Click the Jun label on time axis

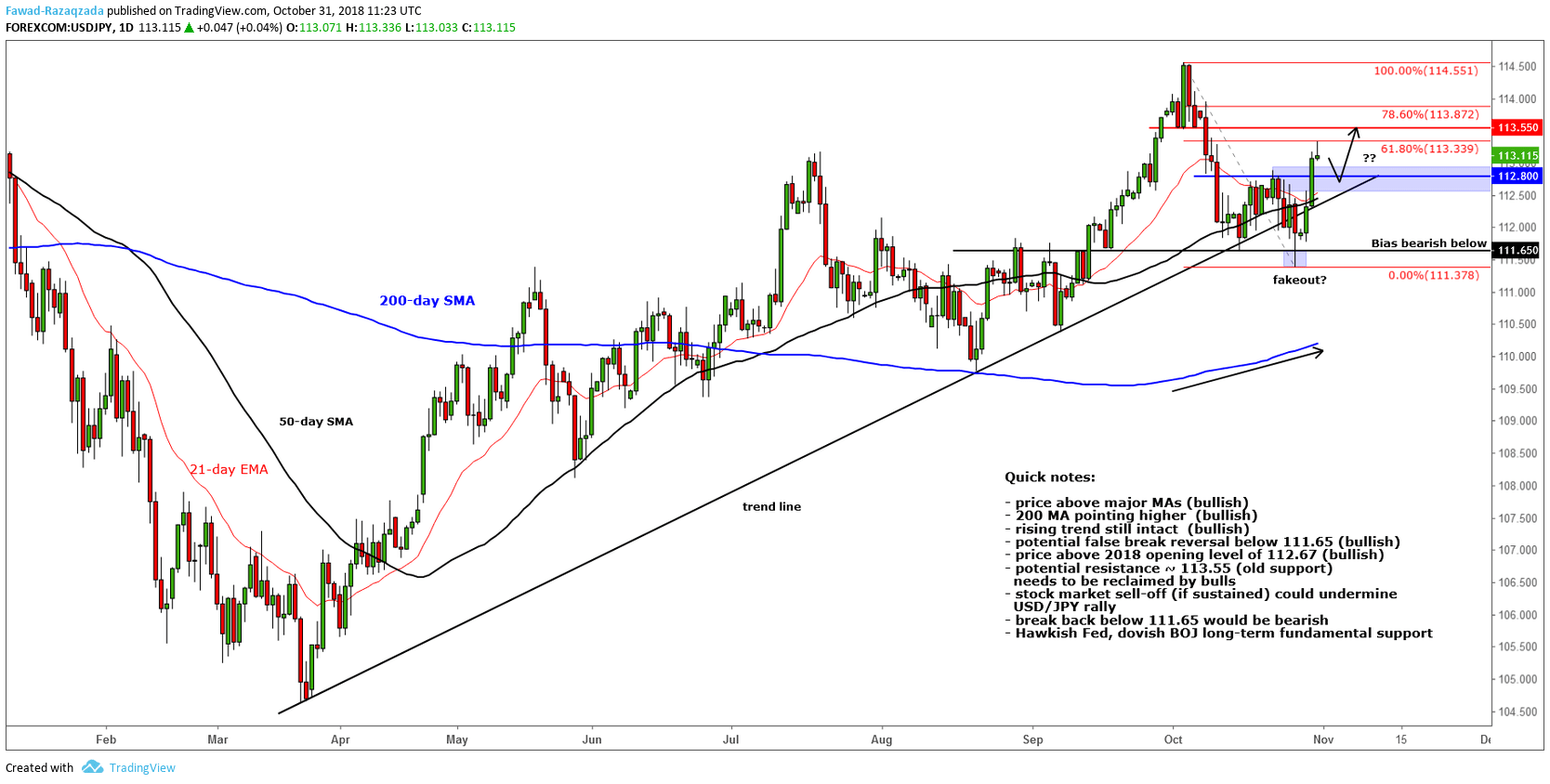[x=592, y=739]
